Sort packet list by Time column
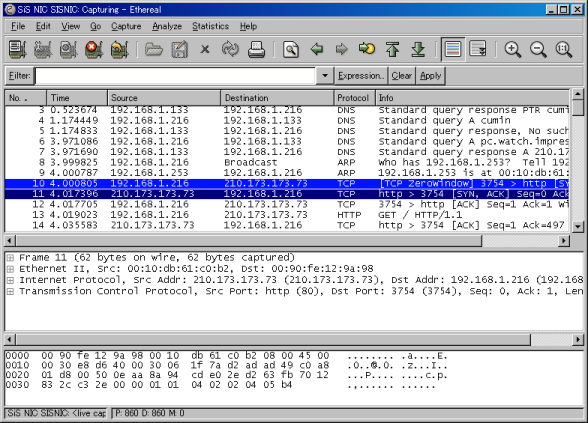The height and width of the screenshot is (423, 588). point(77,98)
